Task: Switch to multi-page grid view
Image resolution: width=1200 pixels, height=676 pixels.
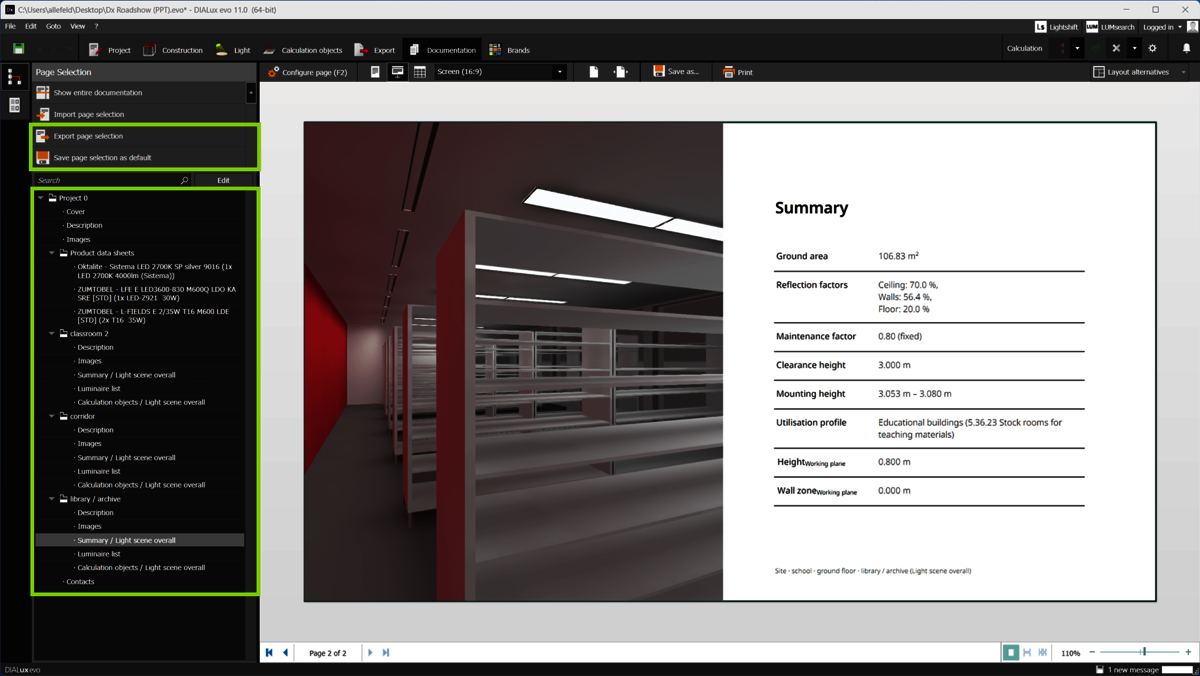Action: (420, 71)
